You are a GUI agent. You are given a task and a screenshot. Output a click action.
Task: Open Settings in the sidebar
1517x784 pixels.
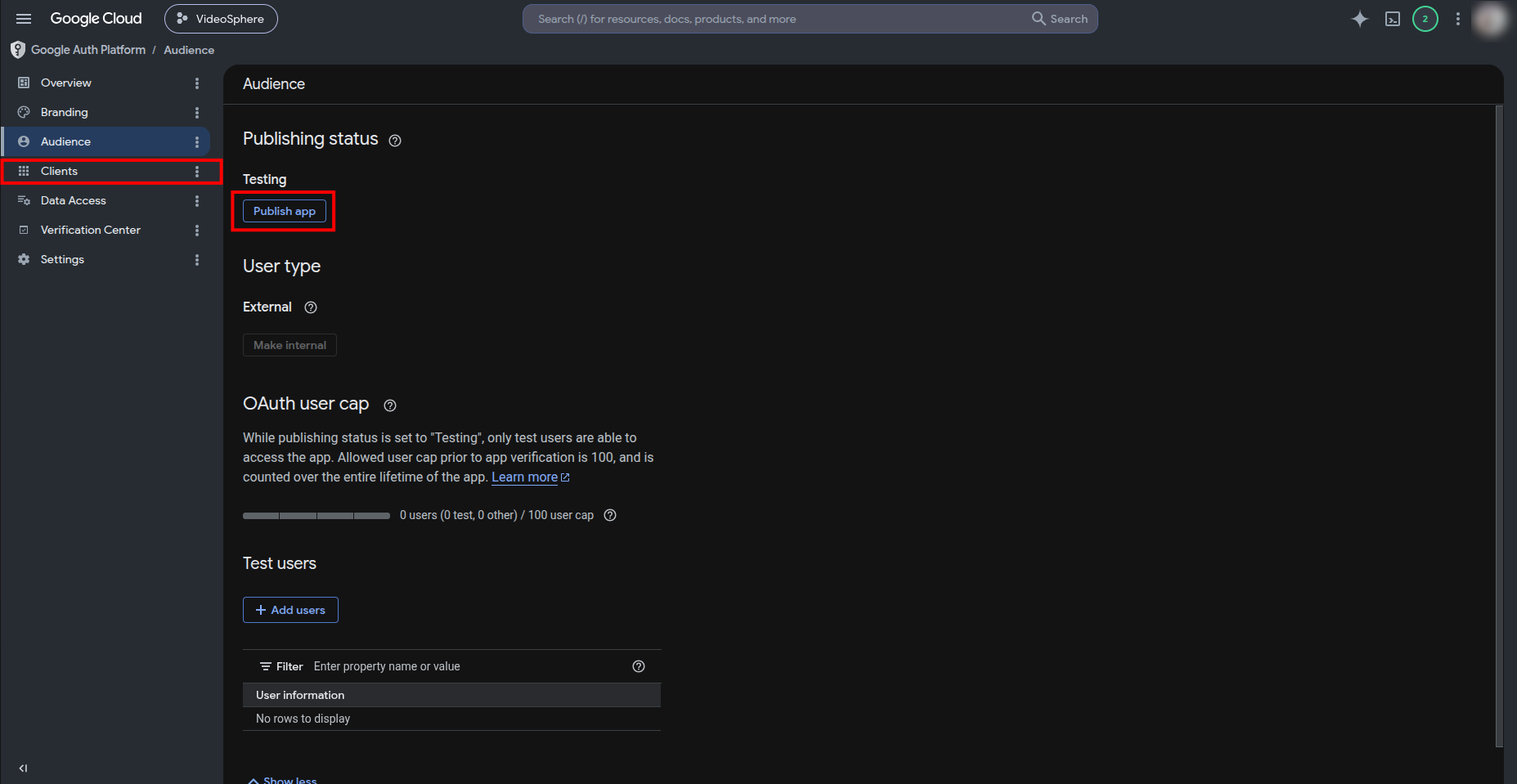tap(106, 259)
